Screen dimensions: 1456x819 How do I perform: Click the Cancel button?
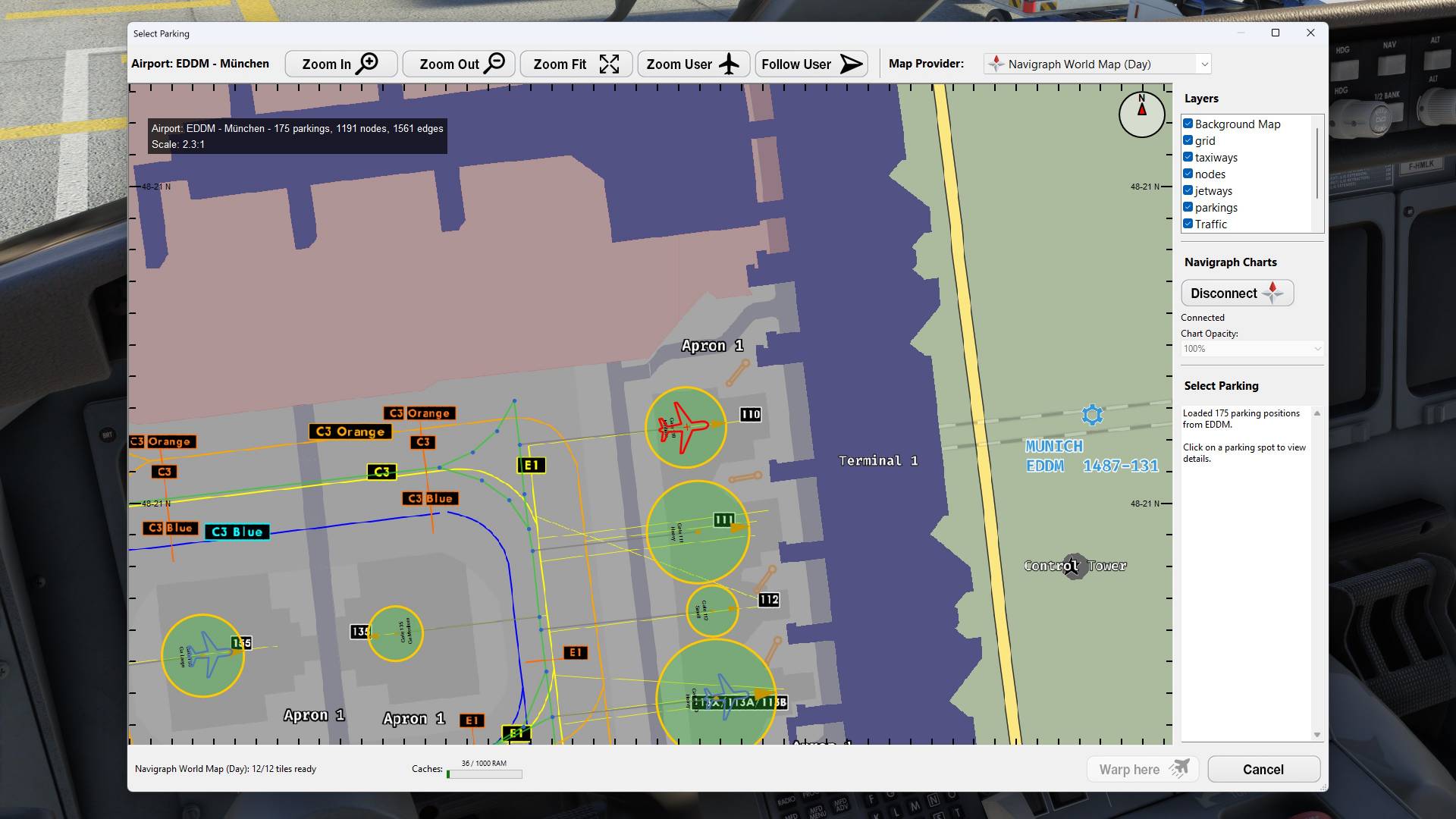pyautogui.click(x=1263, y=769)
